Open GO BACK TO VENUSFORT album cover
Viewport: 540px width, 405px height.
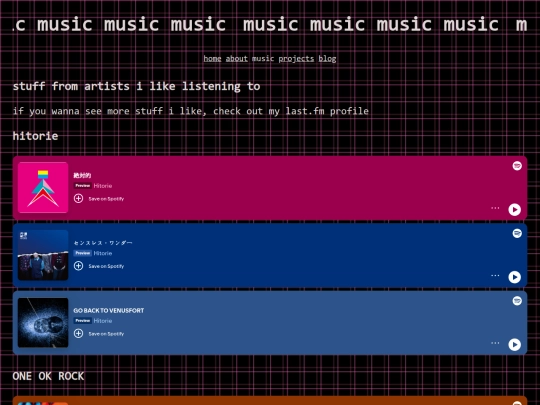coord(43,322)
